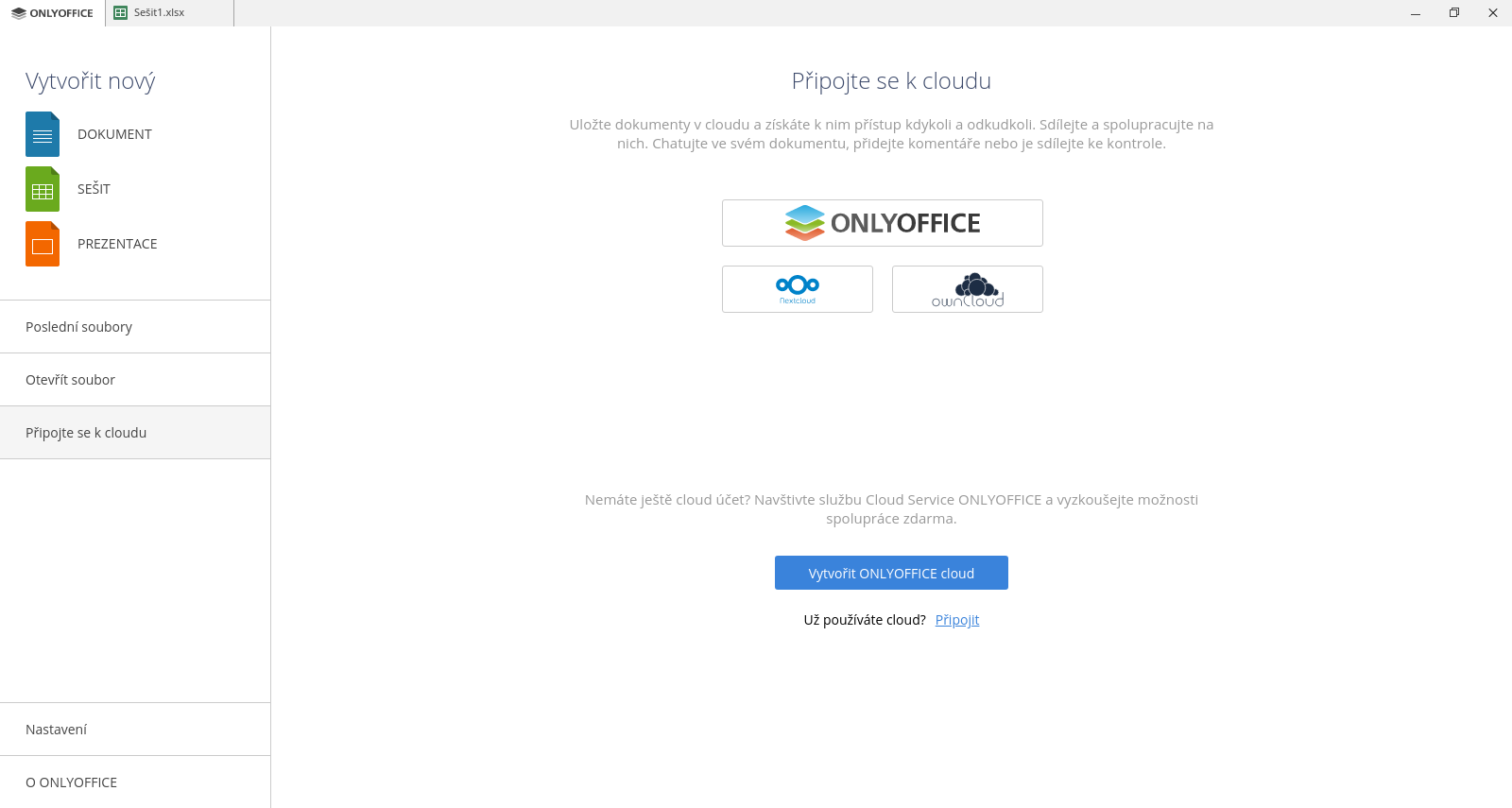Choose the ONLYOFFICE cloud provider button

[883, 223]
